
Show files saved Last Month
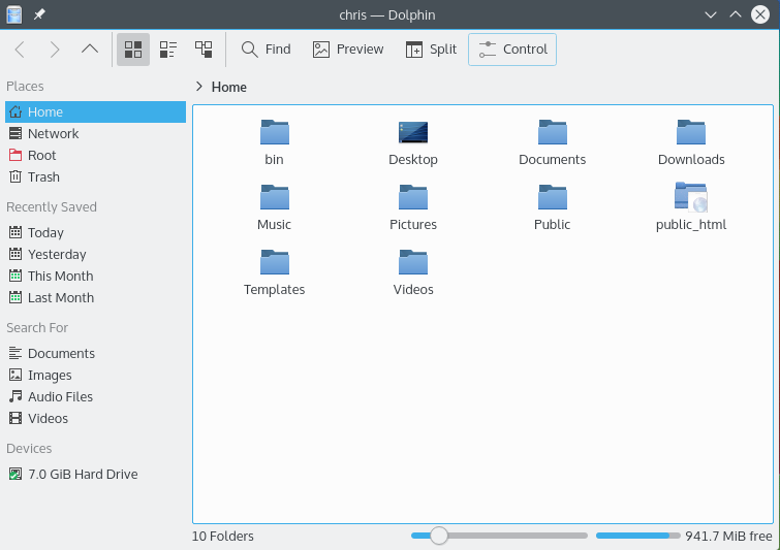pyautogui.click(x=96, y=297)
